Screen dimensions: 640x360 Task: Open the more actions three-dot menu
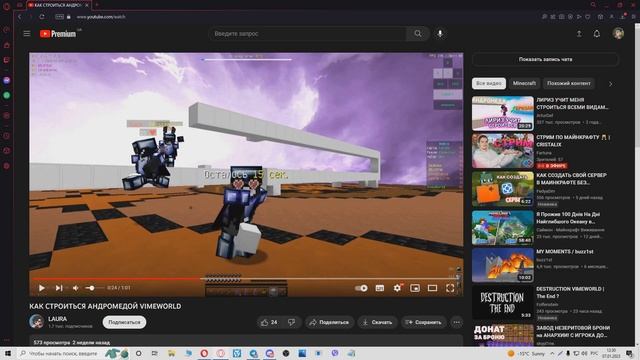(x=457, y=322)
